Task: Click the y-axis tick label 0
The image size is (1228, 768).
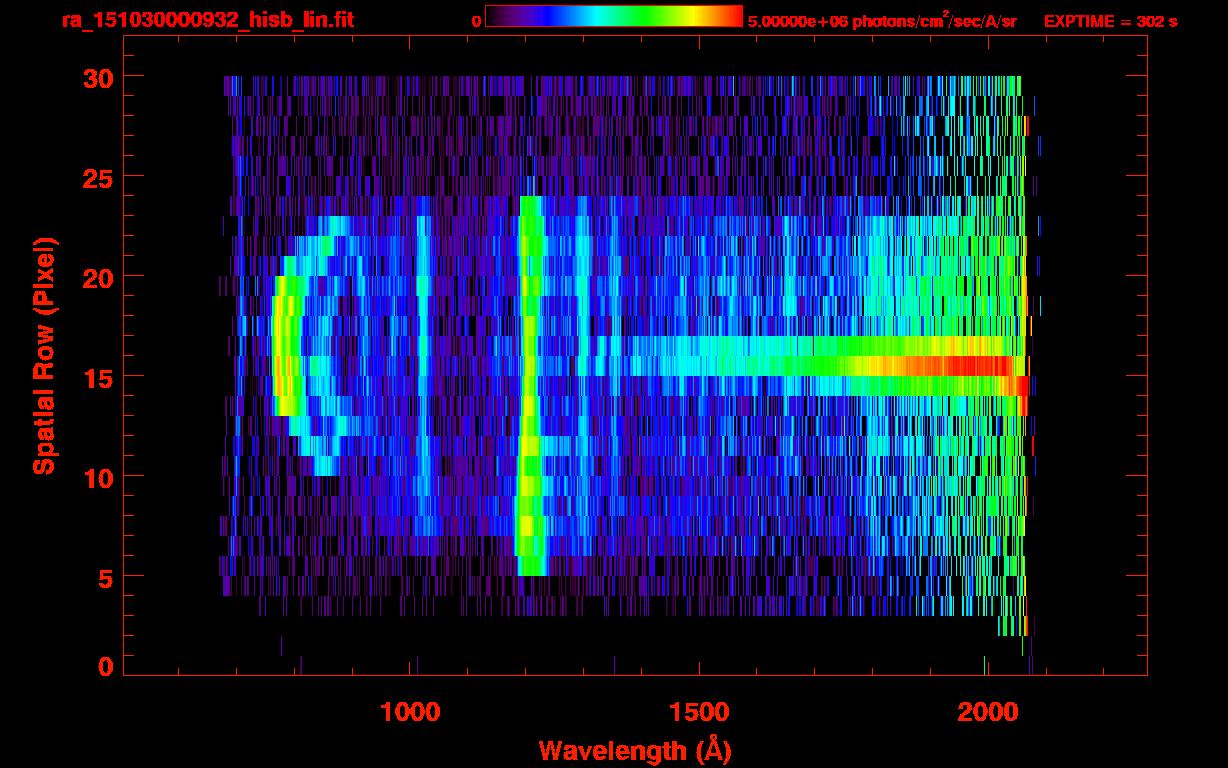Action: (x=105, y=666)
